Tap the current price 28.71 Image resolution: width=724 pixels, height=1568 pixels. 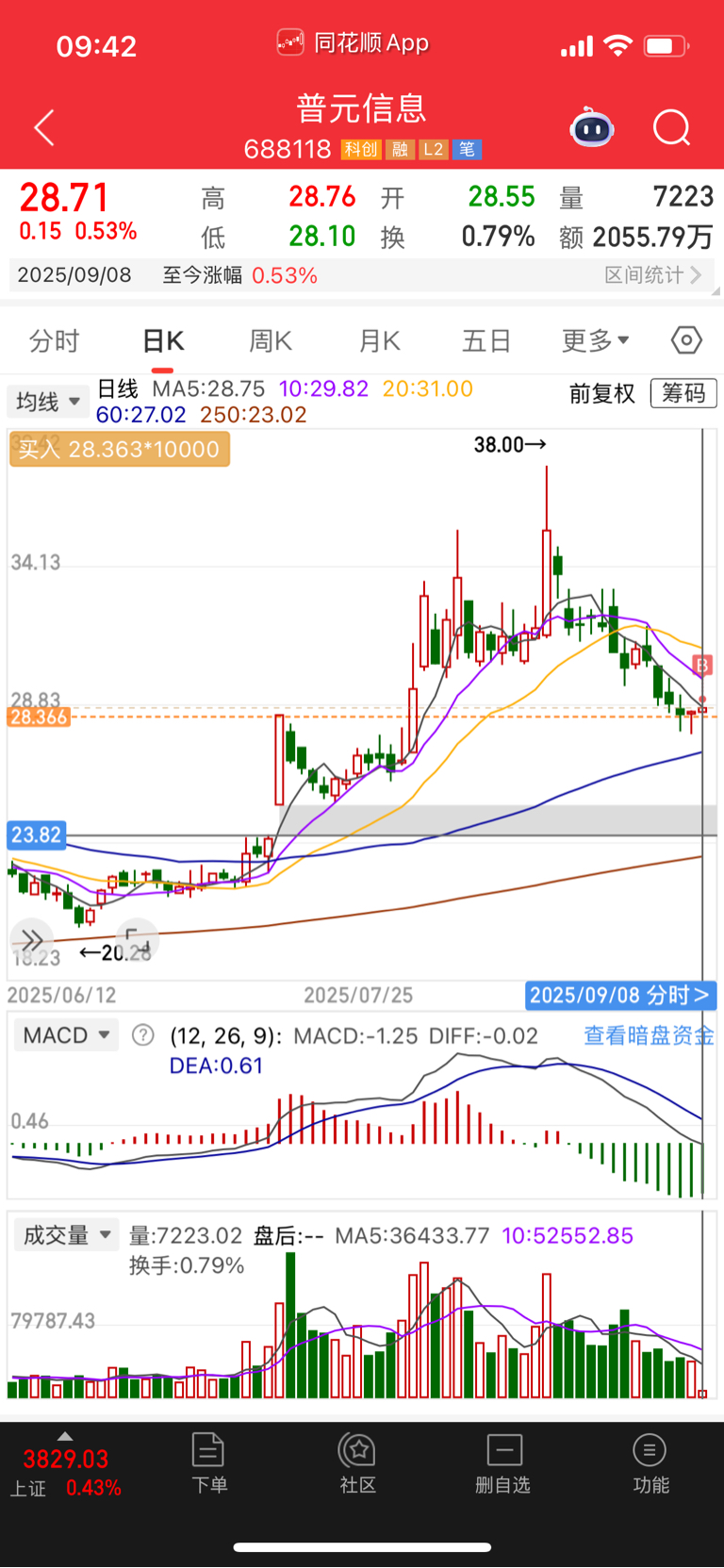pos(64,197)
